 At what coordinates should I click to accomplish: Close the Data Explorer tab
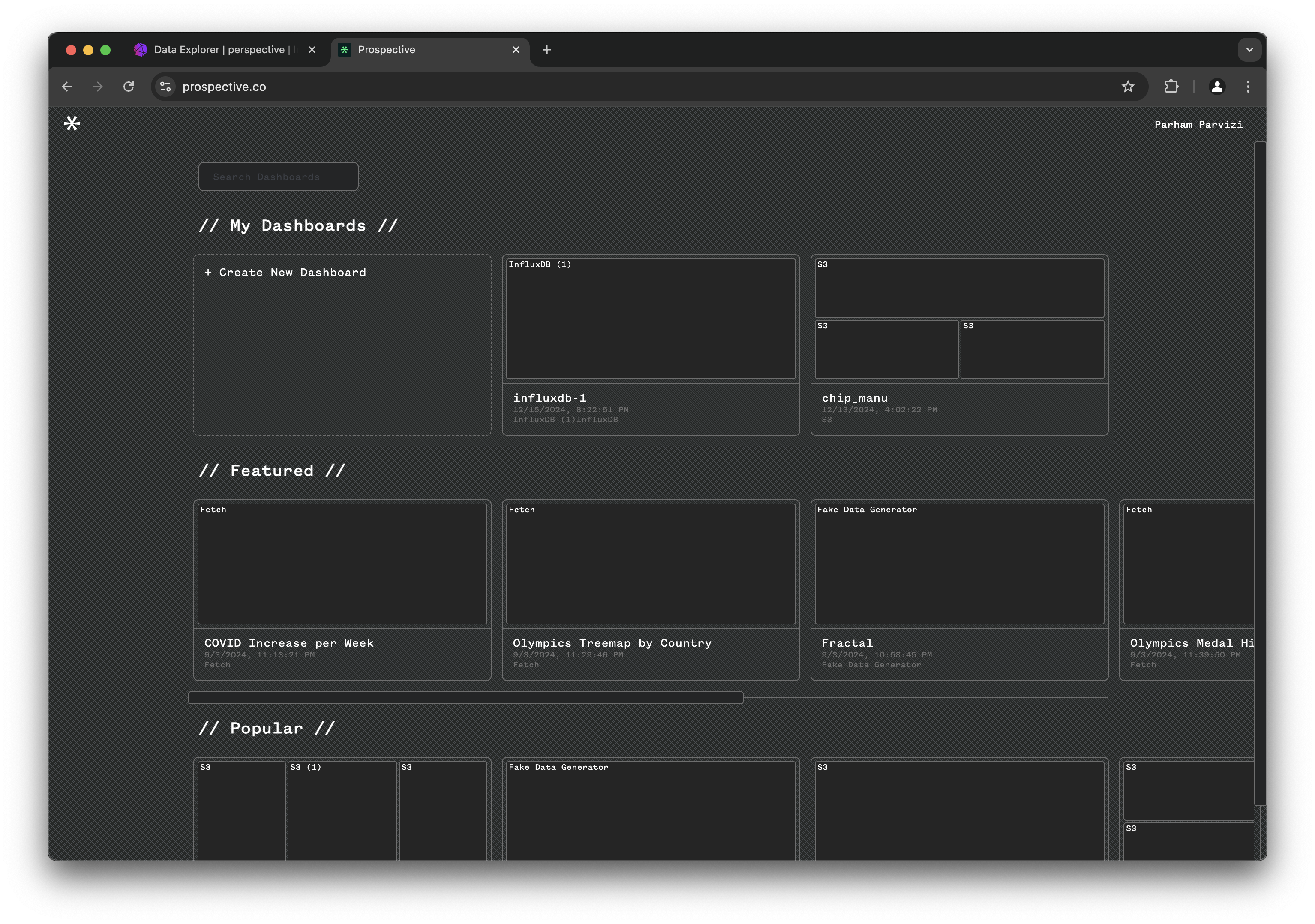click(x=312, y=50)
